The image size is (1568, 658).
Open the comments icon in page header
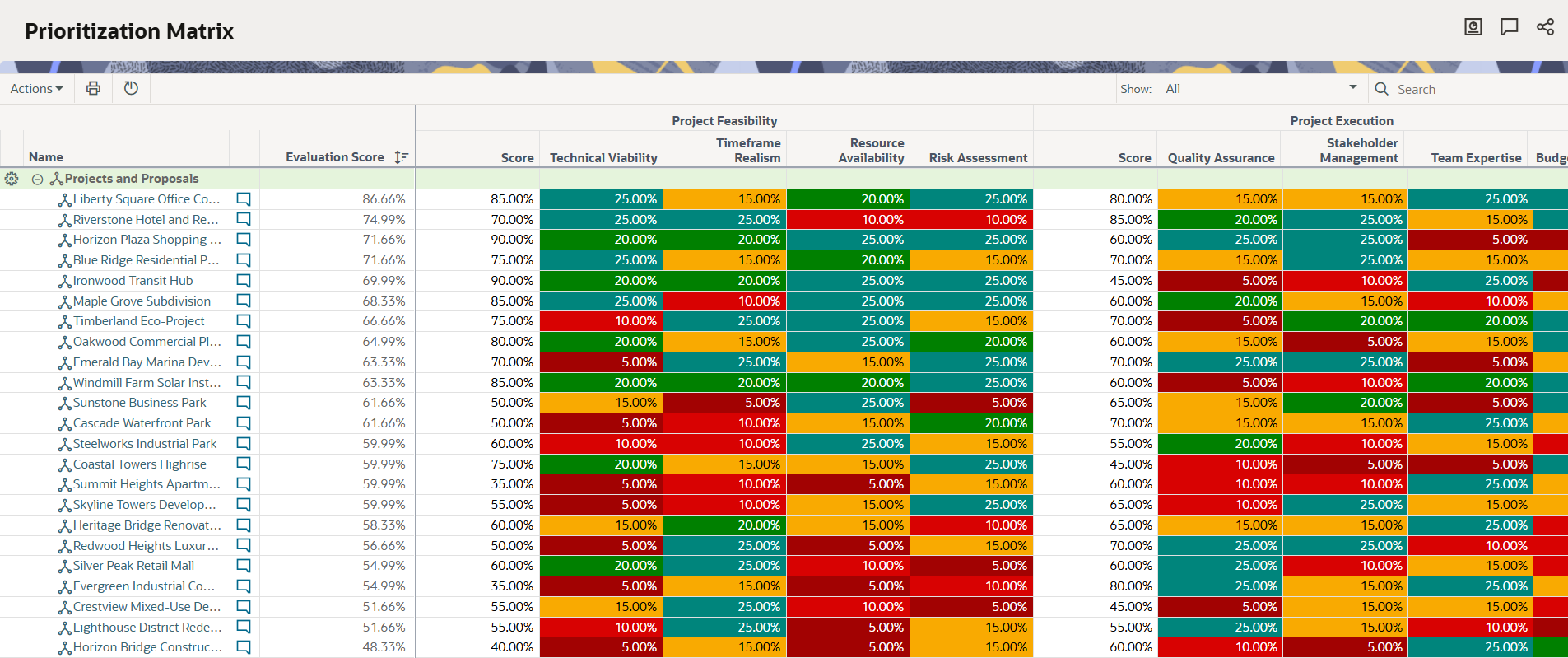pos(1509,27)
